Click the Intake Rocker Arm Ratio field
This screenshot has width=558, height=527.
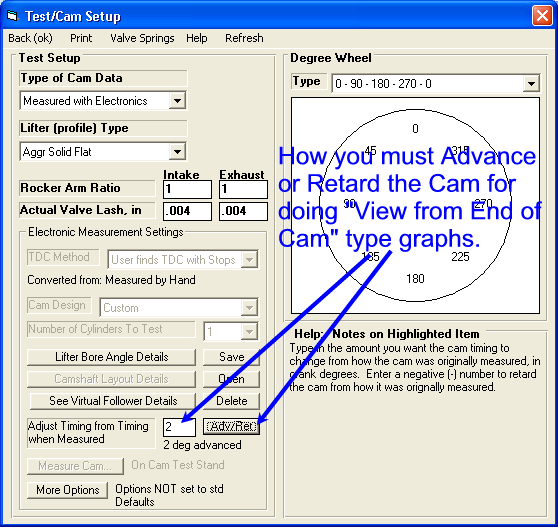coord(187,189)
